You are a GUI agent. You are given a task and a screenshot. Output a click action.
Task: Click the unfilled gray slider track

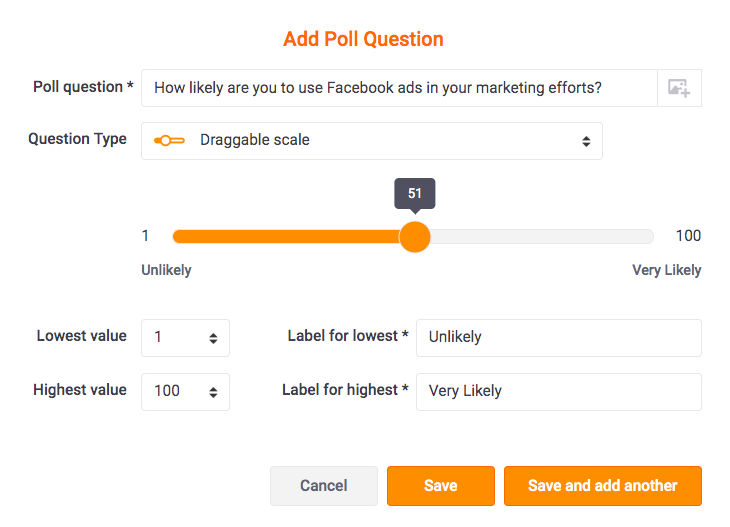point(542,236)
